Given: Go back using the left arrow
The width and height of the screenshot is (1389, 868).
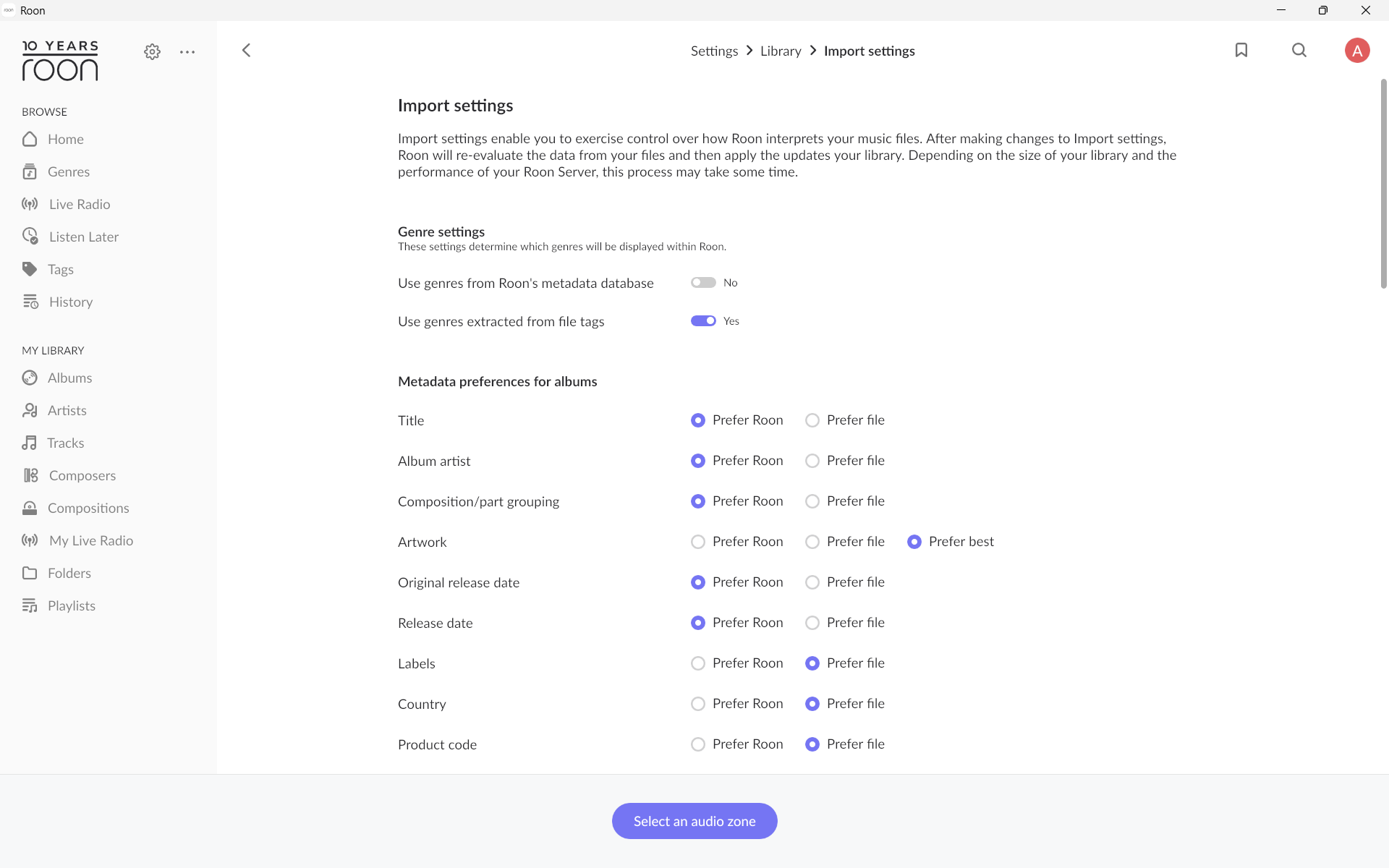Looking at the screenshot, I should tap(247, 50).
